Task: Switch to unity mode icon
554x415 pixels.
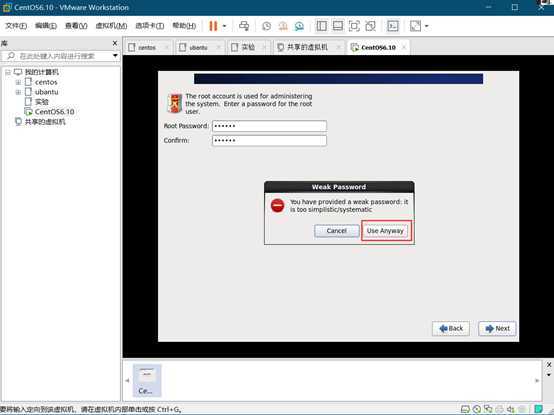Action: (370, 26)
